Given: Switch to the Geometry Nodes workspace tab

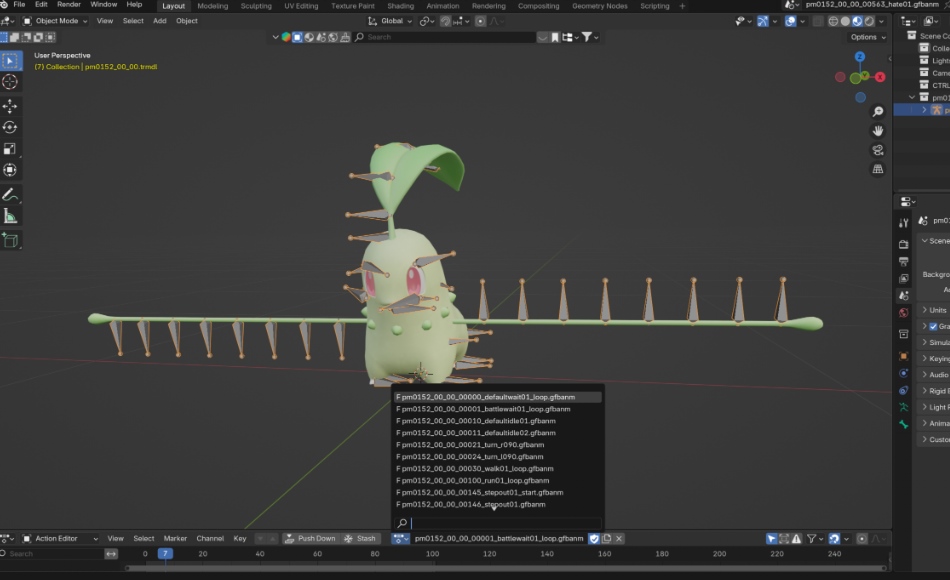Looking at the screenshot, I should [600, 6].
